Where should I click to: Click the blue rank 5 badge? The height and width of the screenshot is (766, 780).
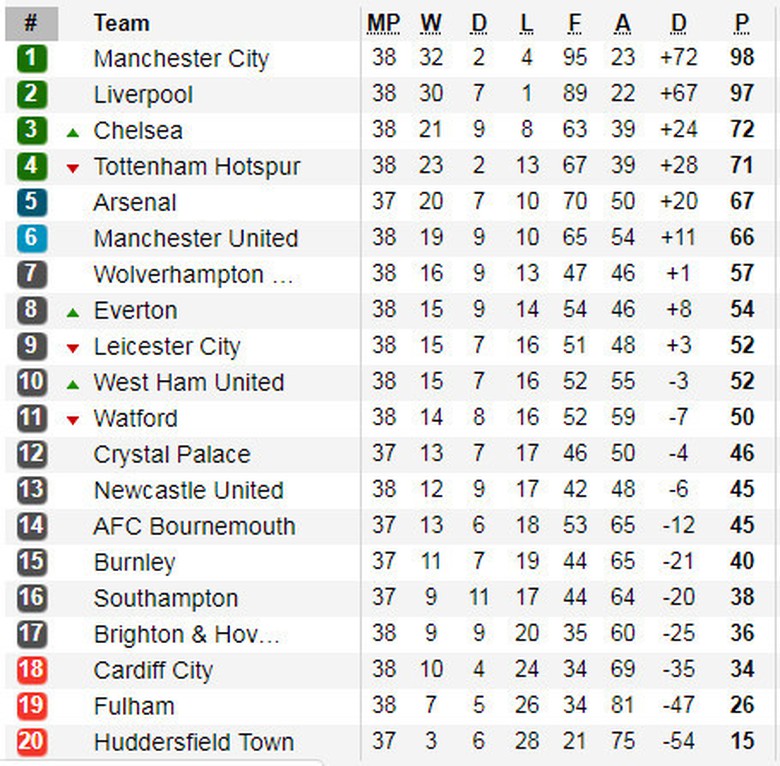[32, 202]
